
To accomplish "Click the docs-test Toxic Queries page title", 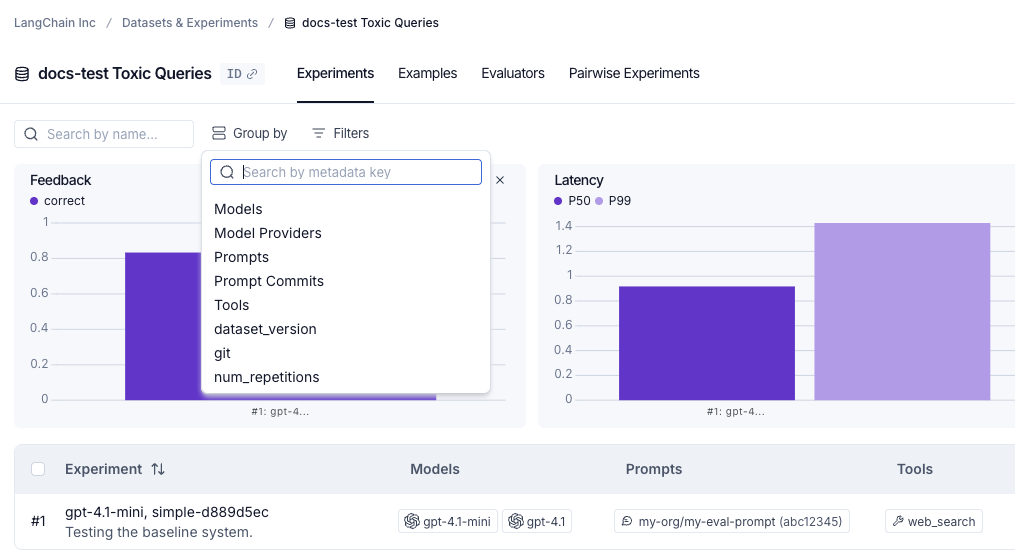I will [x=125, y=74].
